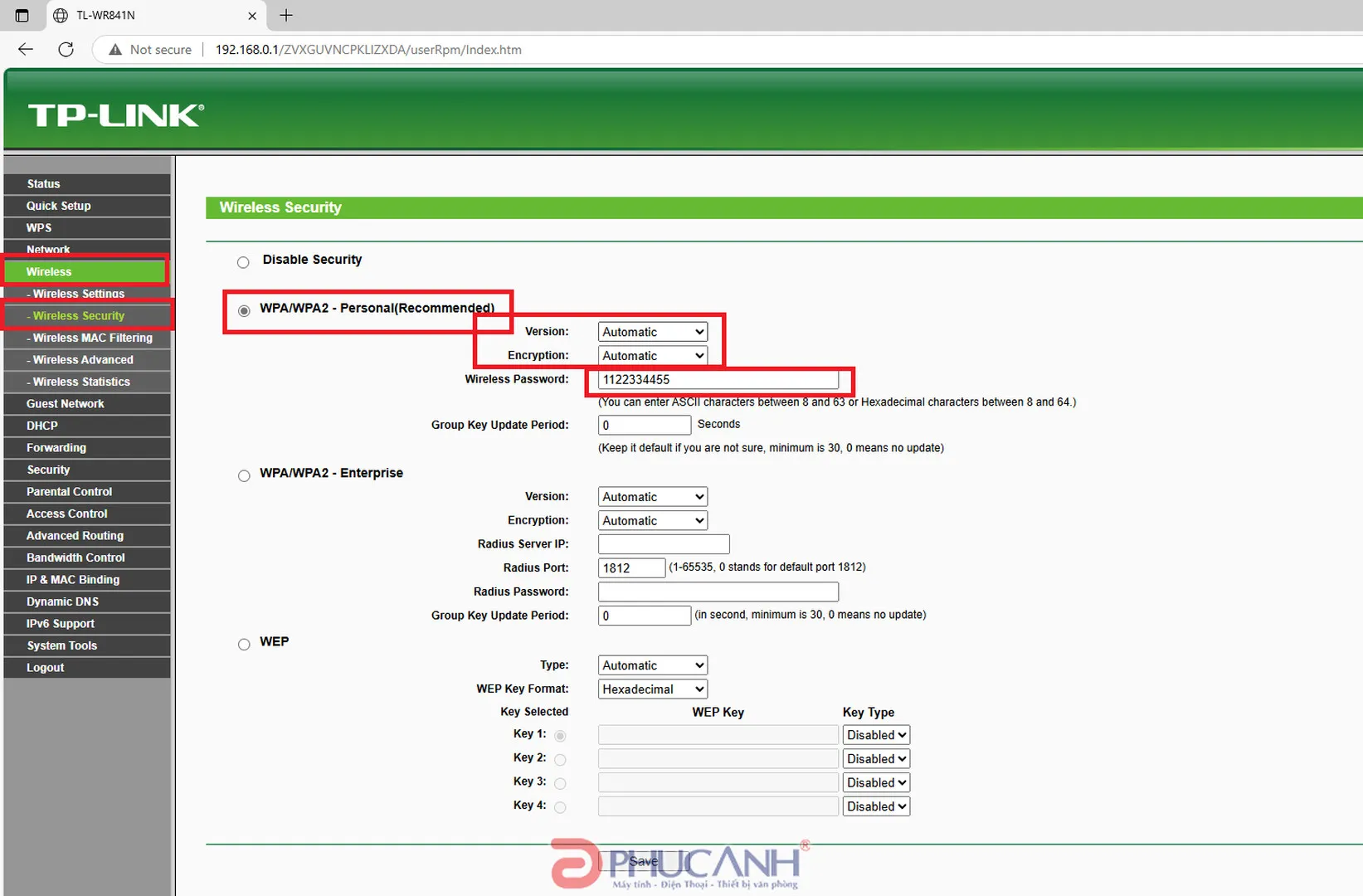Open Key 4 Key Type dropdown
1363x896 pixels.
coord(876,806)
